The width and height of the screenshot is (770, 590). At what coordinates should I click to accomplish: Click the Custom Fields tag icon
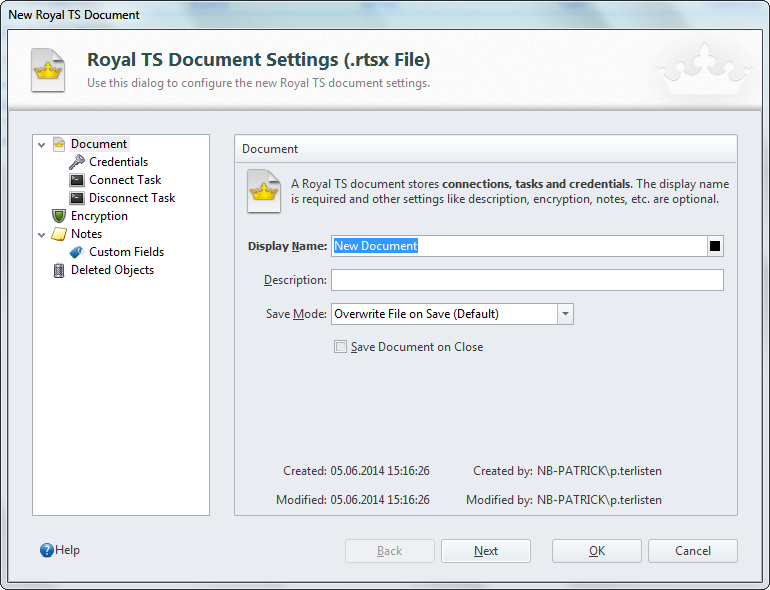pos(77,252)
